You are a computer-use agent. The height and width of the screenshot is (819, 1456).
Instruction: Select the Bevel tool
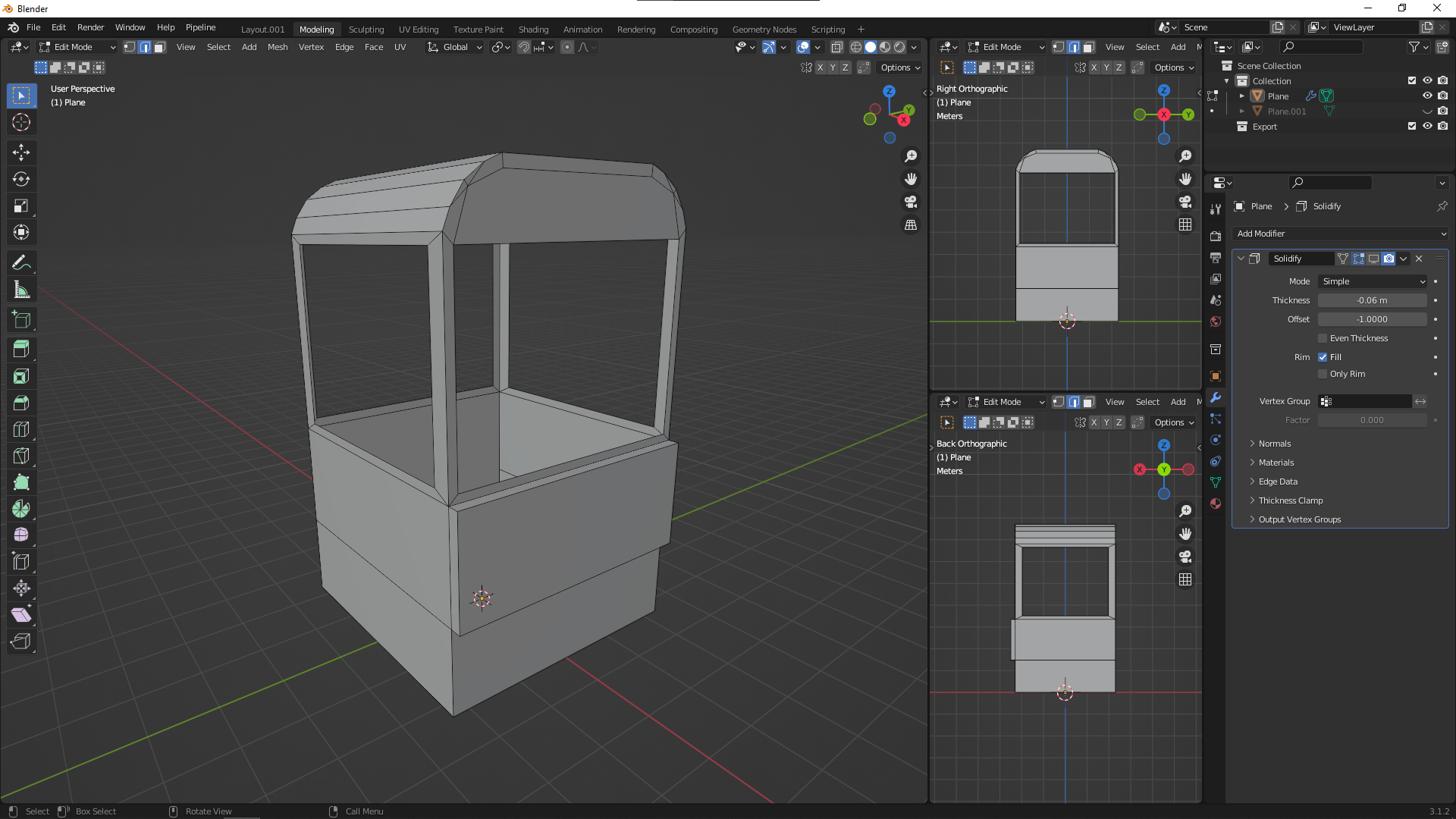coord(21,403)
